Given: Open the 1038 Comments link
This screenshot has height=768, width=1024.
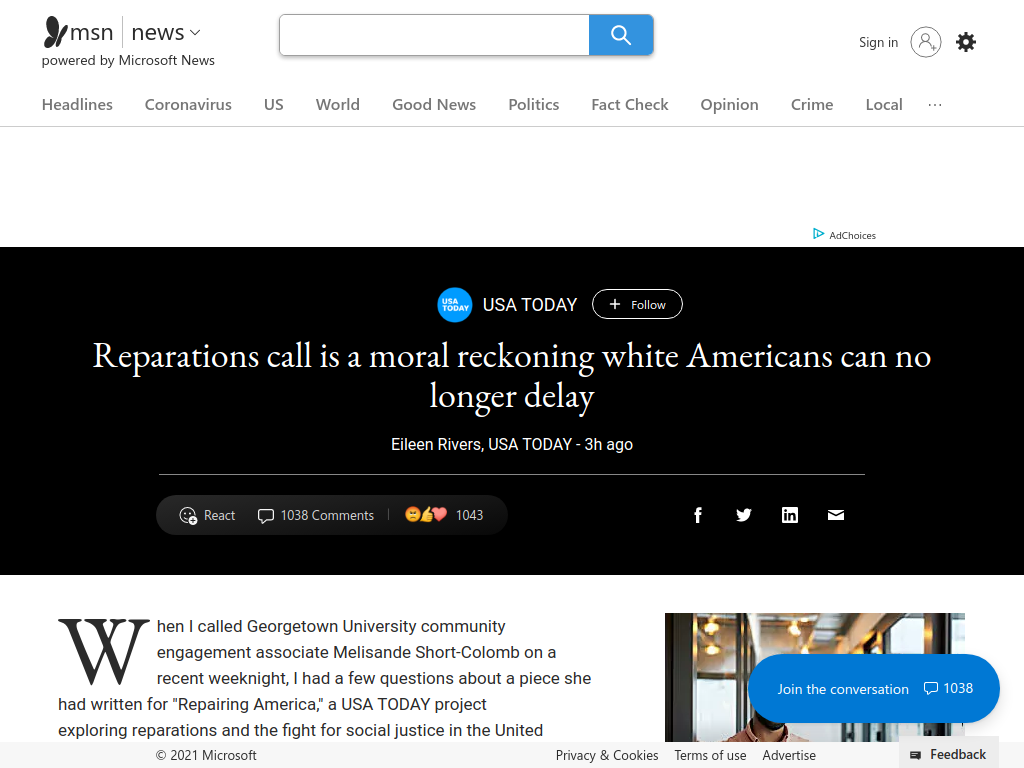Looking at the screenshot, I should click(x=316, y=515).
